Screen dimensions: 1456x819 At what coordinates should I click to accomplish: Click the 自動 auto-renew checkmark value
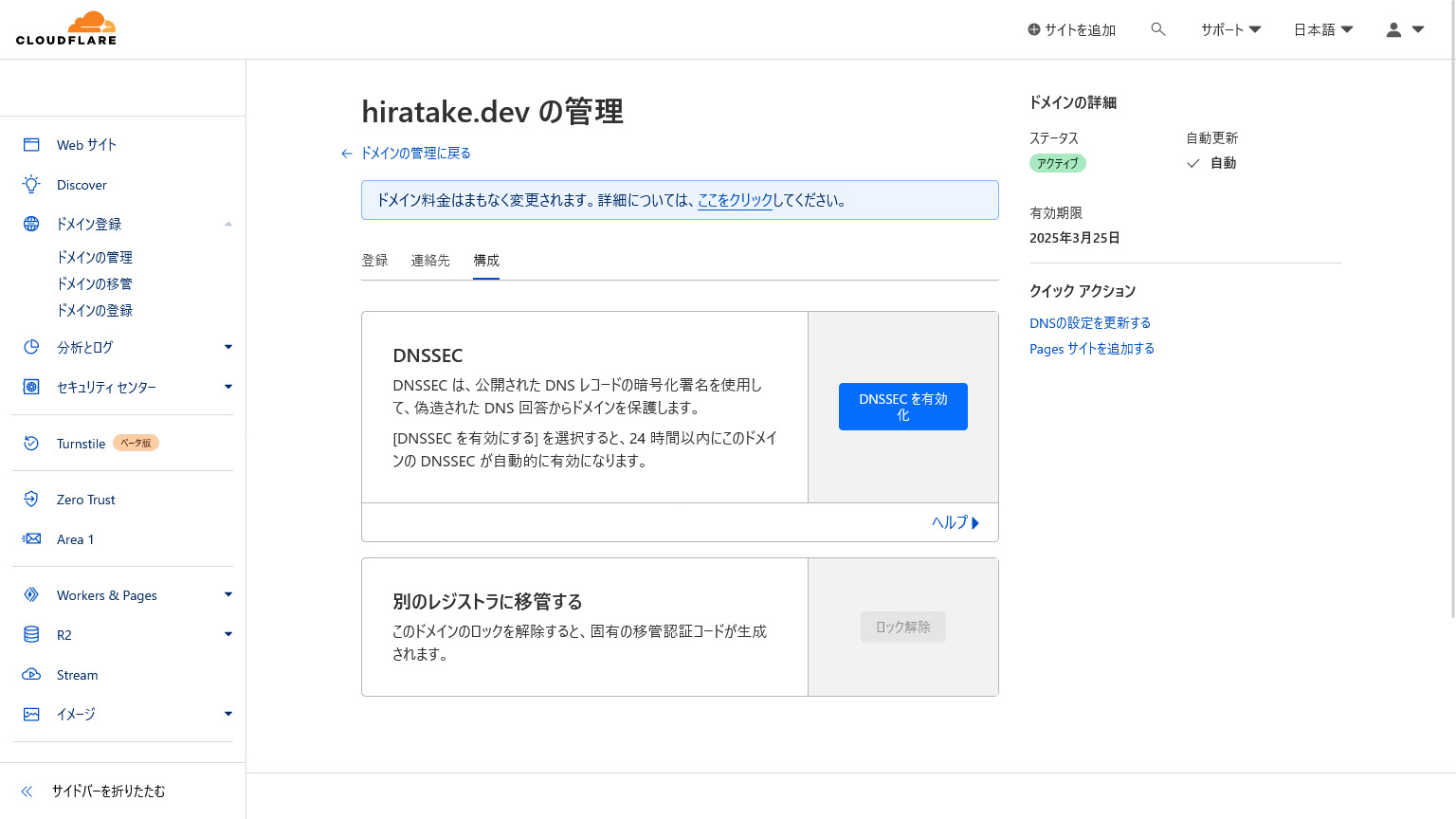[1211, 163]
